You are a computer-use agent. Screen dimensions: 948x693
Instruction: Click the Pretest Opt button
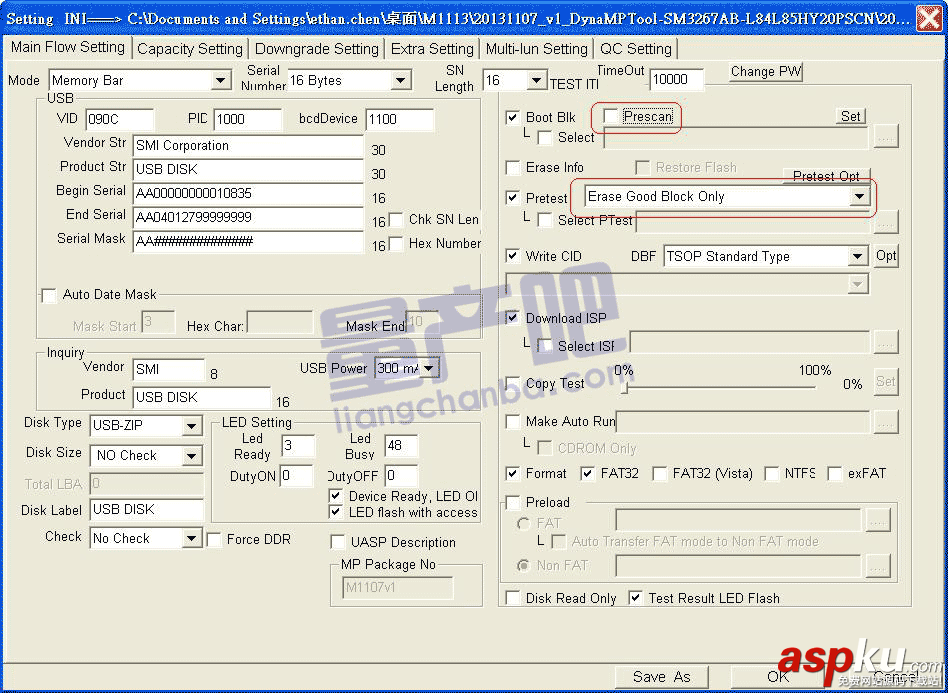827,176
